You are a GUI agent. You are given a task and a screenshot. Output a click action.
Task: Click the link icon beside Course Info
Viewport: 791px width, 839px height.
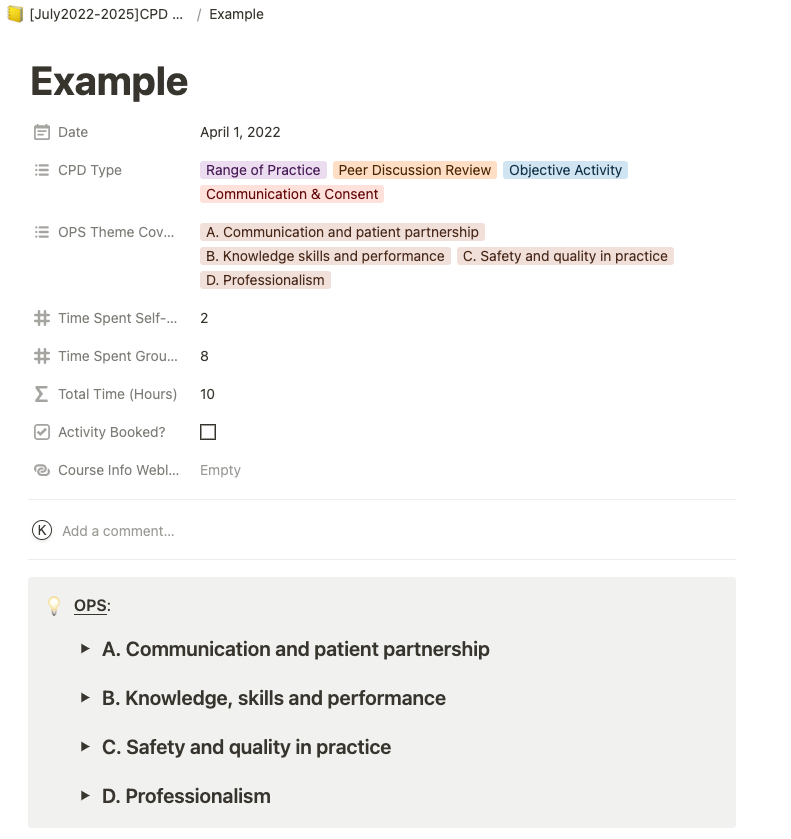pos(42,470)
